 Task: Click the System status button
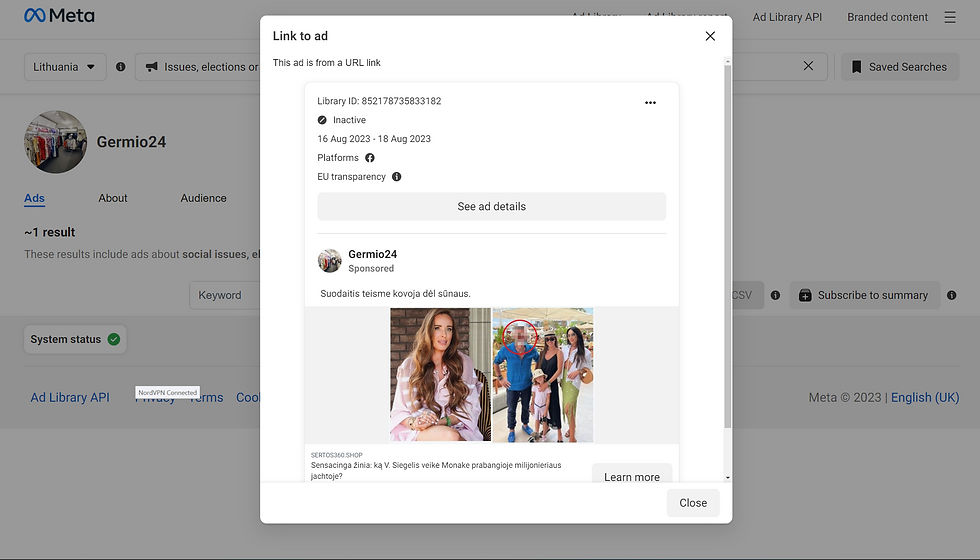75,339
